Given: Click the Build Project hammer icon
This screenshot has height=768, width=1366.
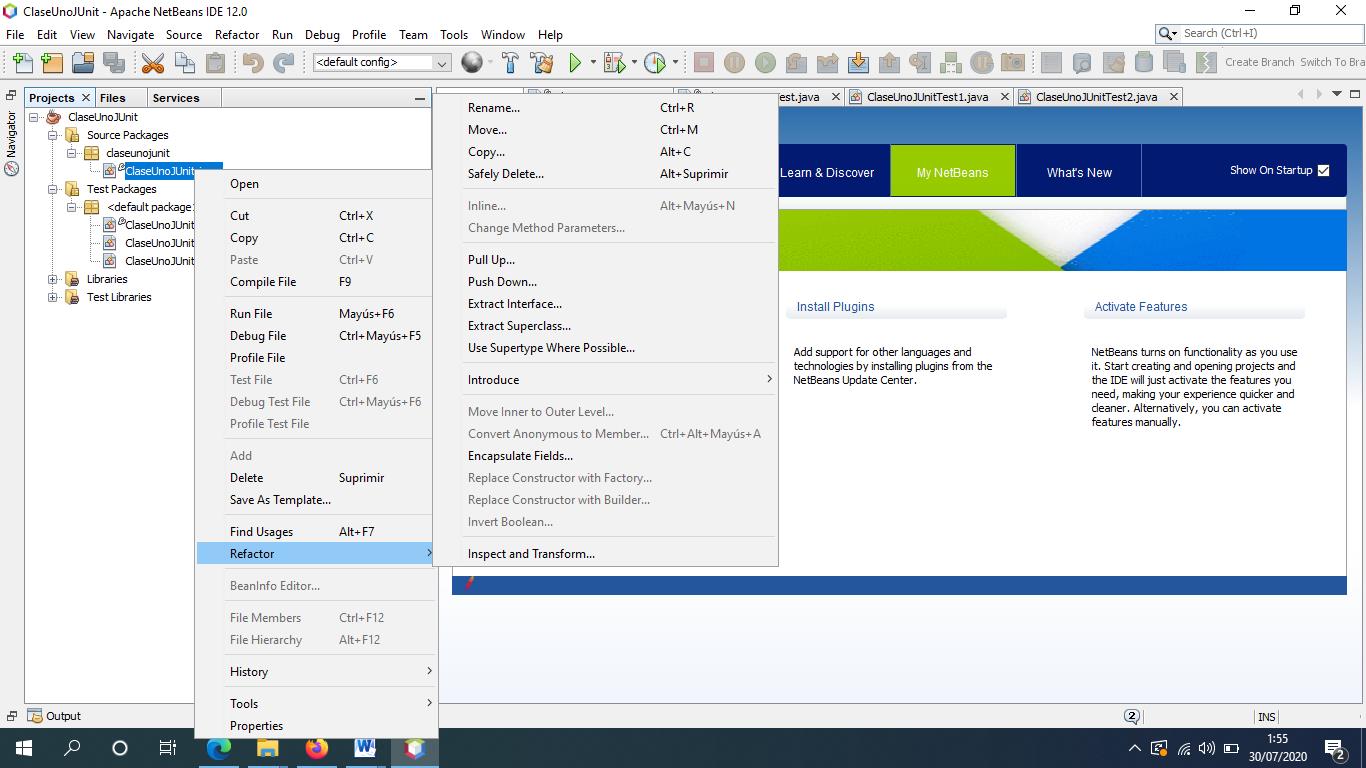Looking at the screenshot, I should [x=510, y=62].
